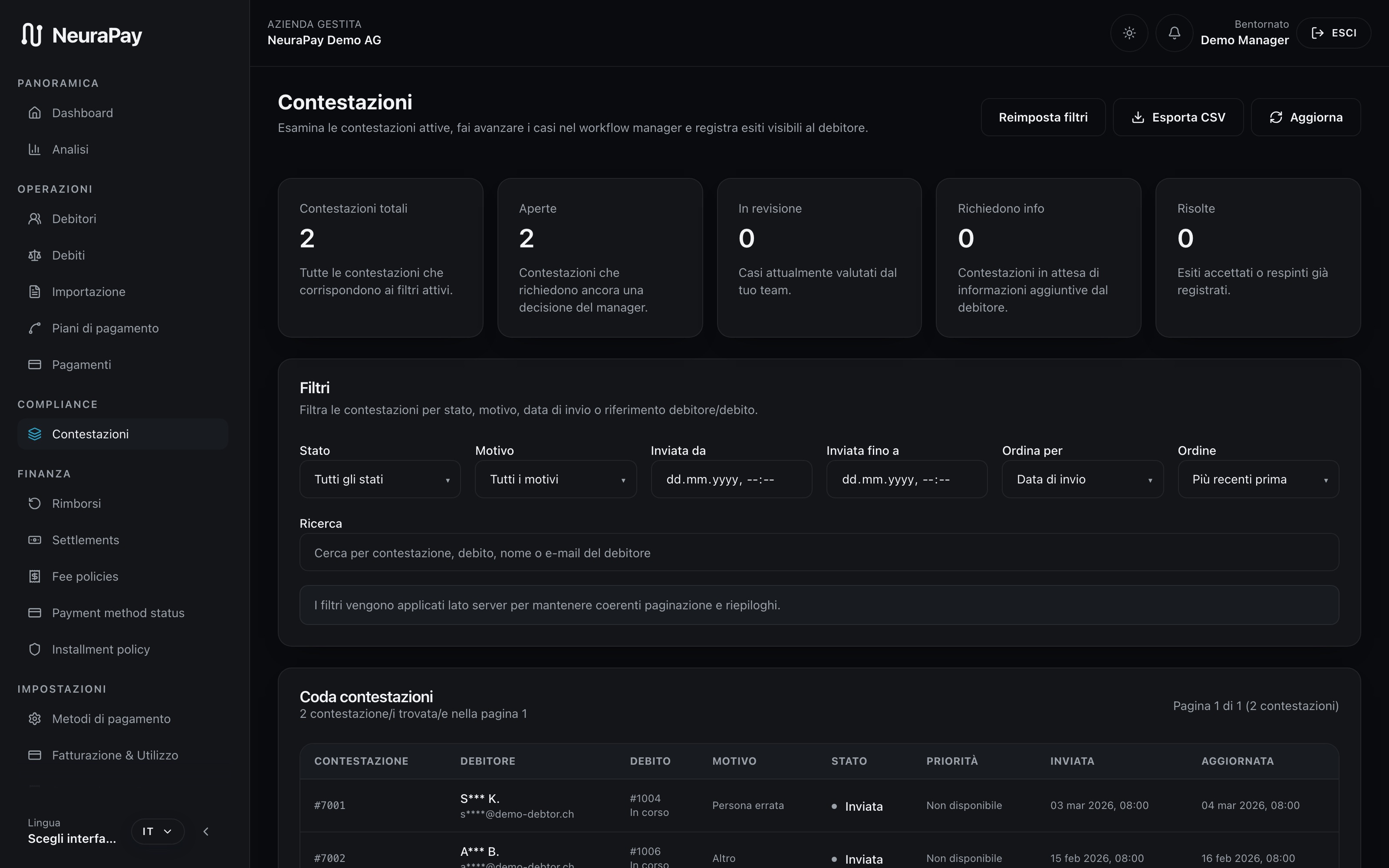Click the Pagamenti card icon
The image size is (1389, 868).
tap(34, 365)
